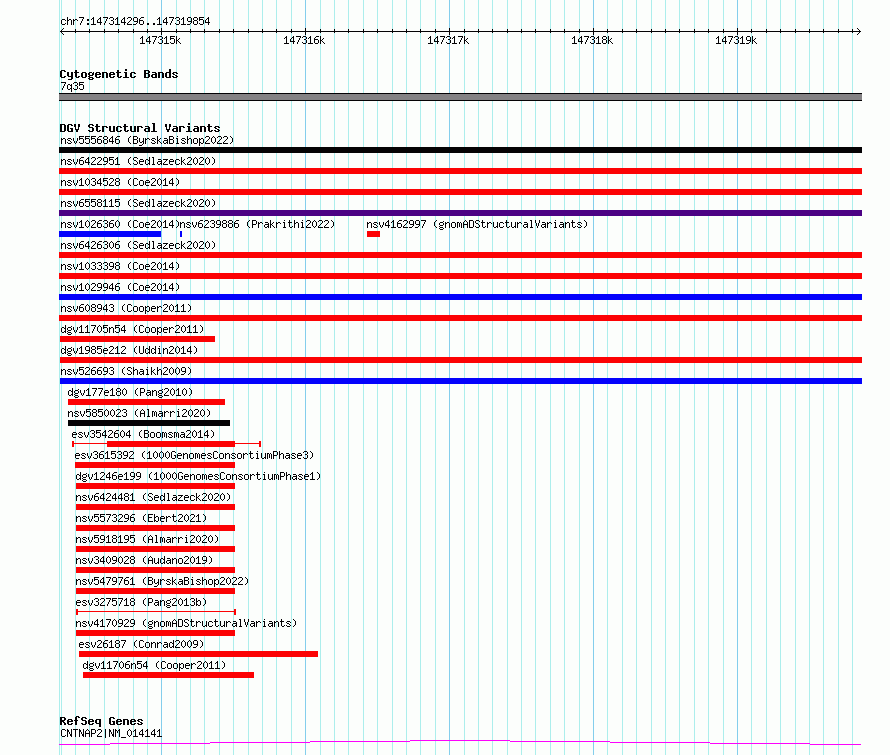890x755 pixels.
Task: Open dgv11706n54 (Cooper2011) variant label
Action: coord(154,665)
